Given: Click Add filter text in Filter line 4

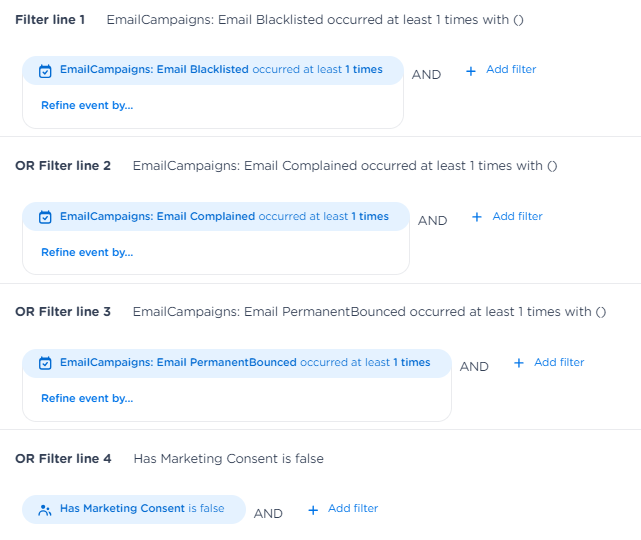Looking at the screenshot, I should coord(353,509).
